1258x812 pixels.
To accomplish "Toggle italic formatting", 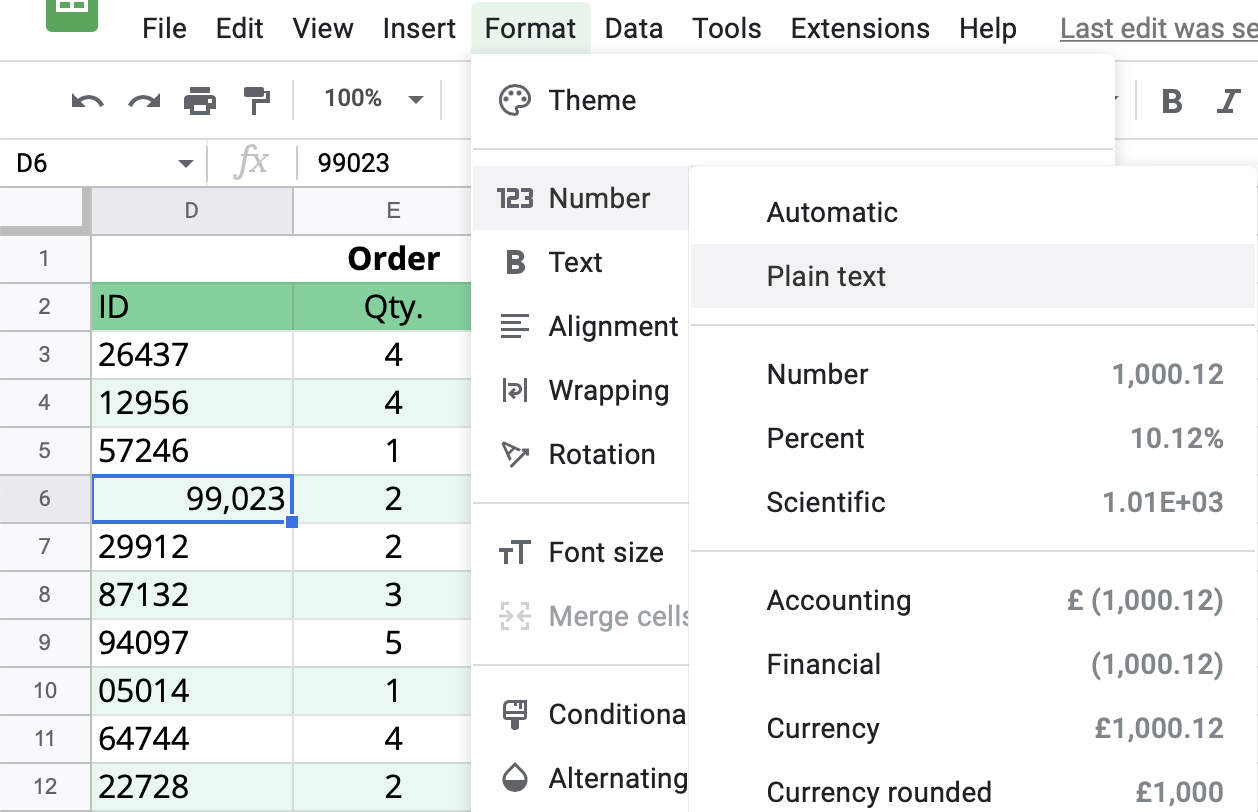I will [x=1228, y=101].
